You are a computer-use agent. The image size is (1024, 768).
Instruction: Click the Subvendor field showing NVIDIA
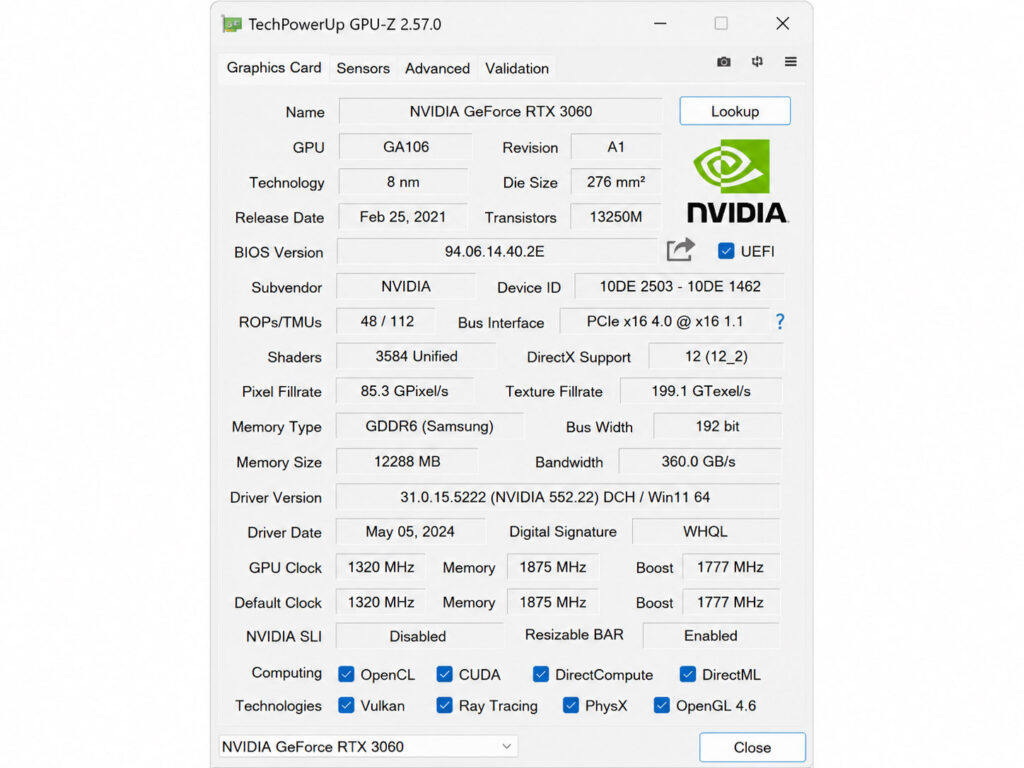(406, 287)
